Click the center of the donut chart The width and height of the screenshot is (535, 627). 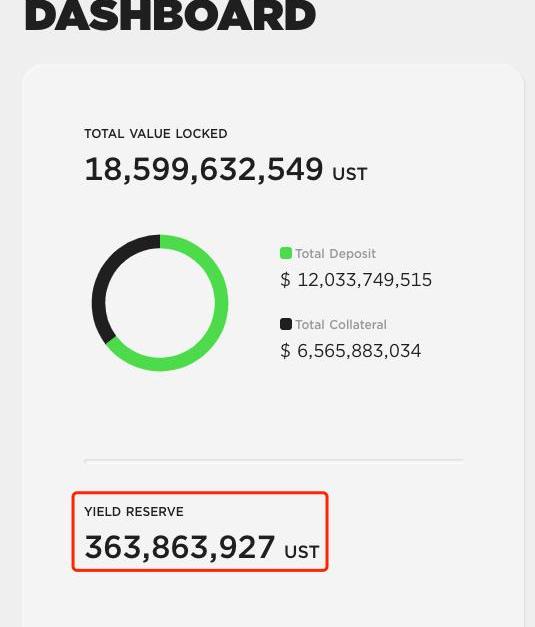pyautogui.click(x=160, y=303)
